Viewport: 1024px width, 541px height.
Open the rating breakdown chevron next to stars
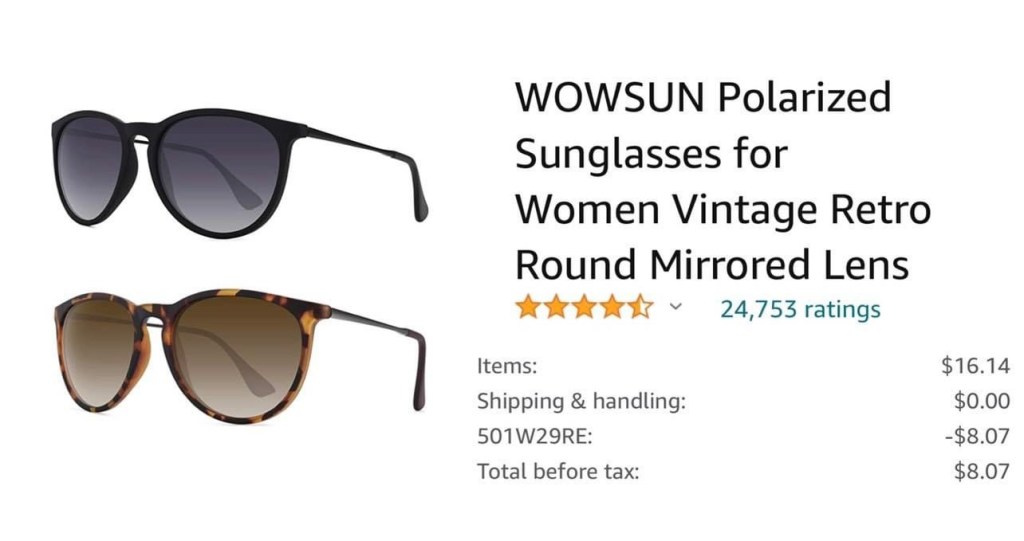point(676,306)
